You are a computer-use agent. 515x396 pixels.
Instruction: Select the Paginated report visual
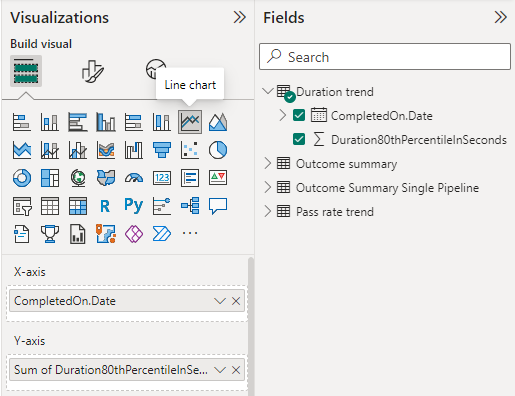coord(78,234)
